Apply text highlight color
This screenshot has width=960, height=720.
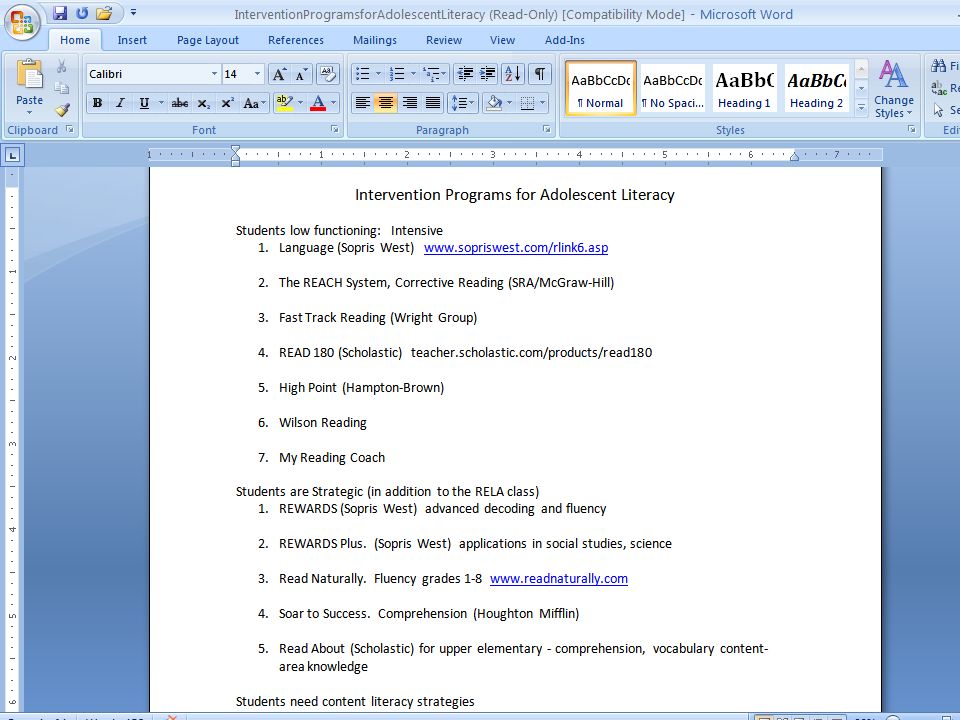(x=284, y=103)
